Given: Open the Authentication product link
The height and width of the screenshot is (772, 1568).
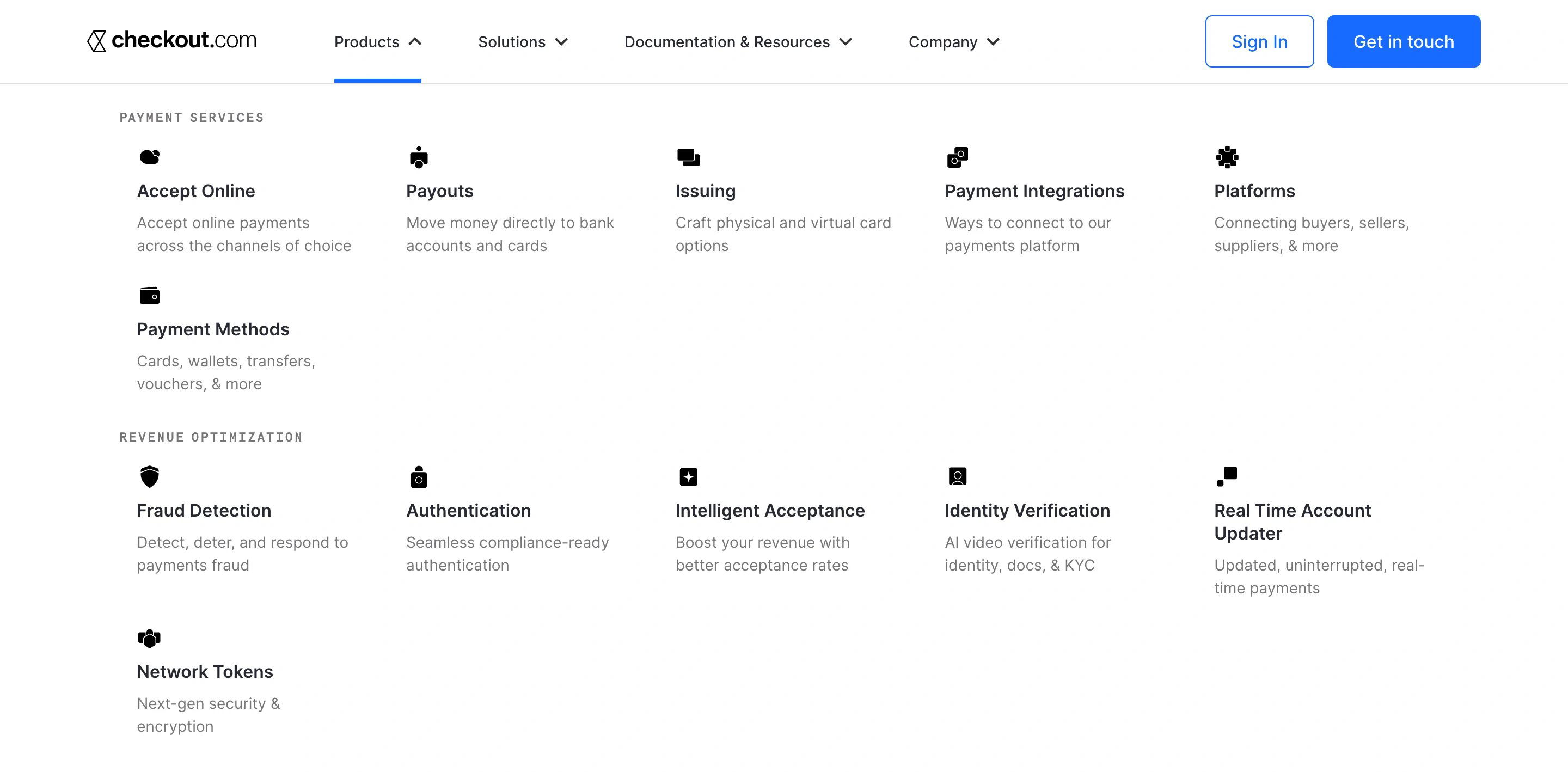Looking at the screenshot, I should (468, 510).
